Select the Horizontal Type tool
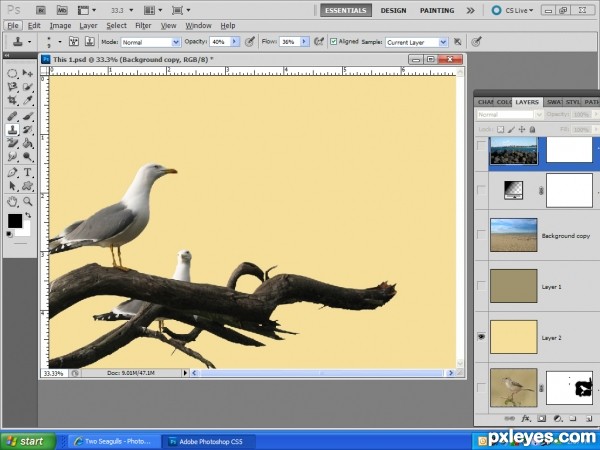 28,172
